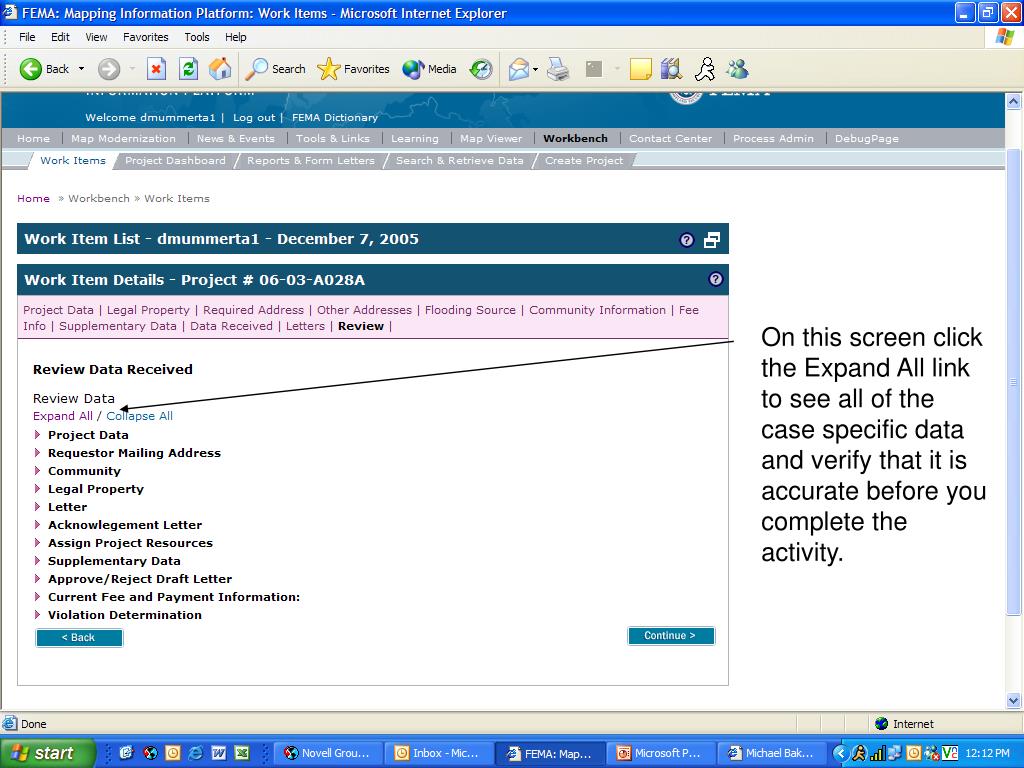The width and height of the screenshot is (1024, 768).
Task: Expand Current Fee and Payment Information
Action: tap(37, 596)
